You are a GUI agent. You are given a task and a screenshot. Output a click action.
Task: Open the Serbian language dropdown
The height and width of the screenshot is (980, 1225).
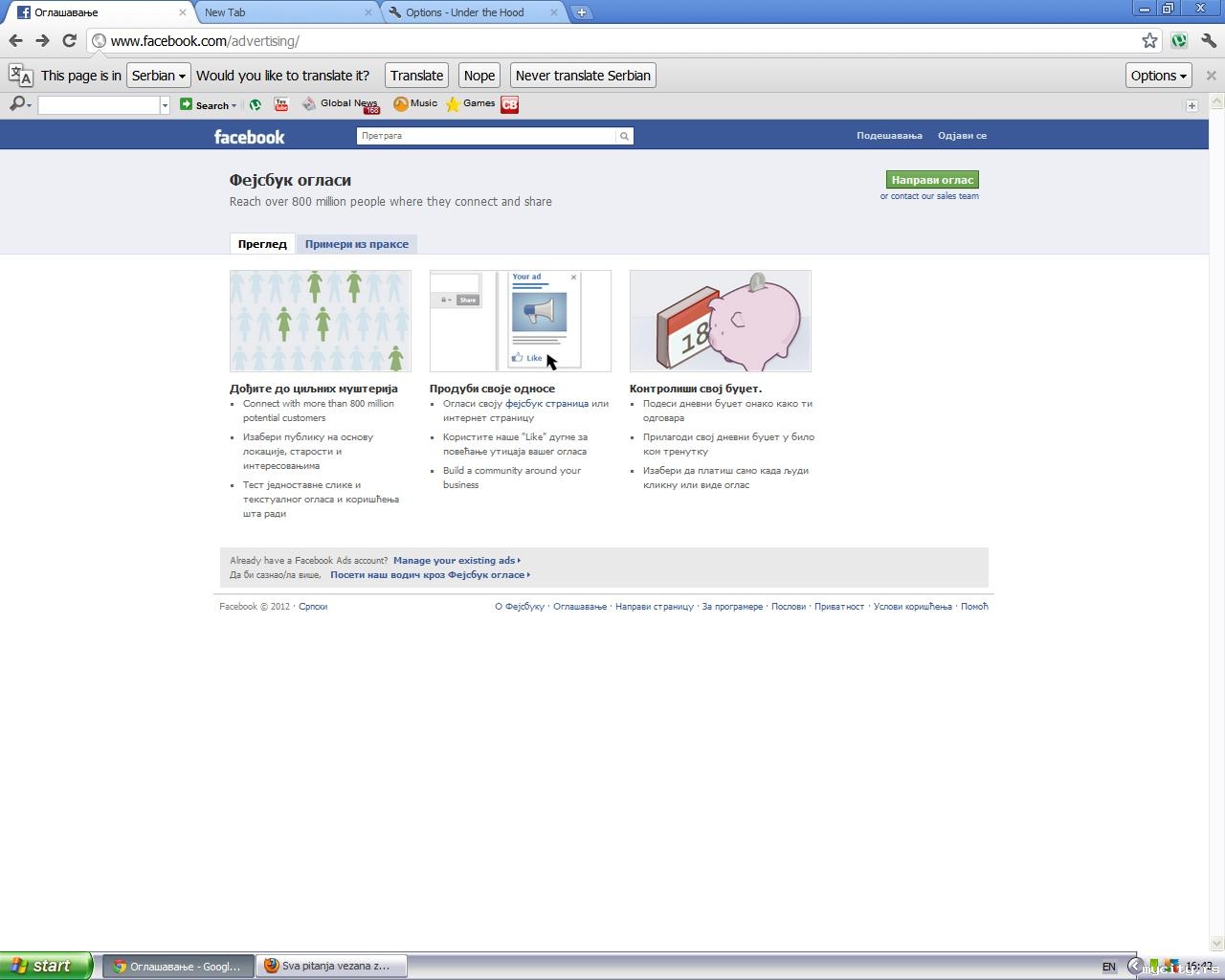(158, 76)
